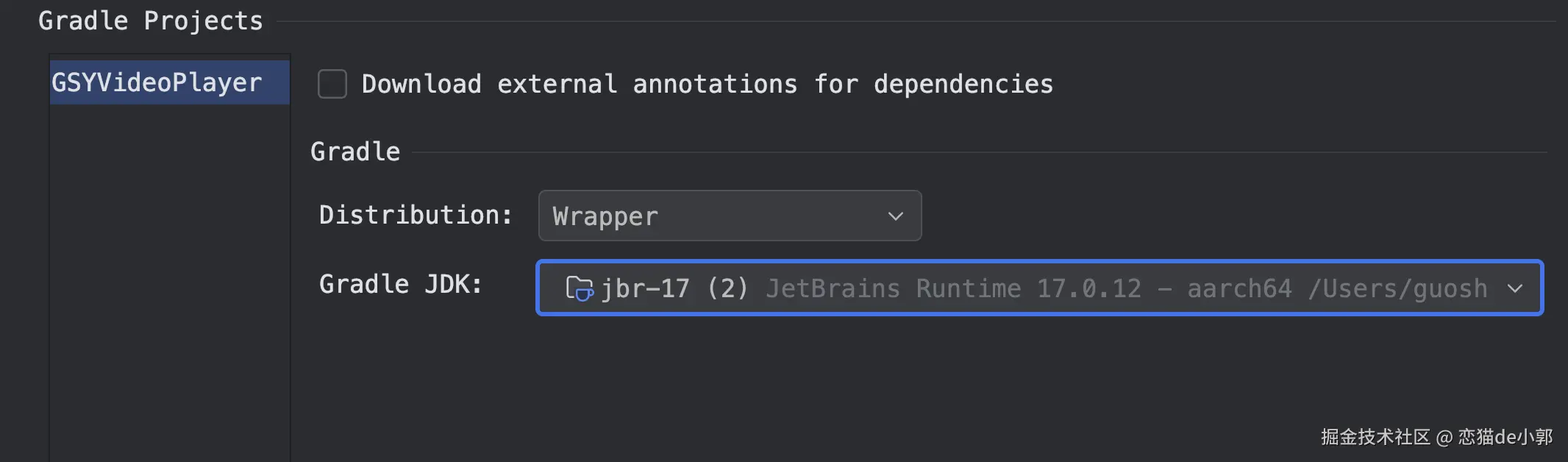Screen dimensions: 1568x462
Task: Click JetBrains Runtime 17.0.12 description text
Action: tap(954, 288)
